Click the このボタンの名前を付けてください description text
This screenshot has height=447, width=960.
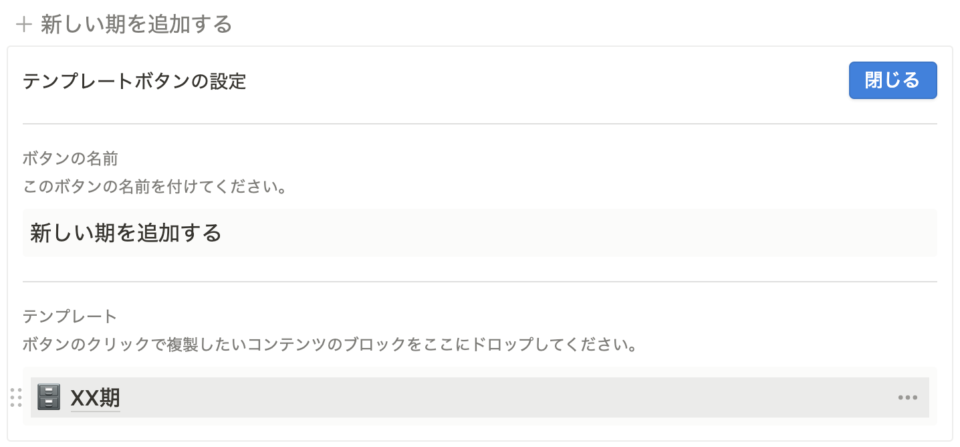[x=155, y=186]
